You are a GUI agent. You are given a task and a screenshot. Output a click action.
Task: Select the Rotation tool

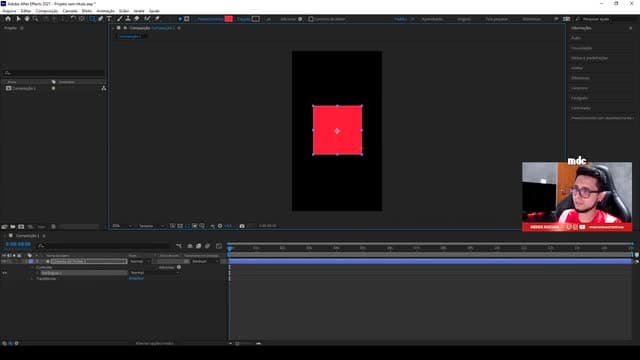pyautogui.click(x=73, y=19)
